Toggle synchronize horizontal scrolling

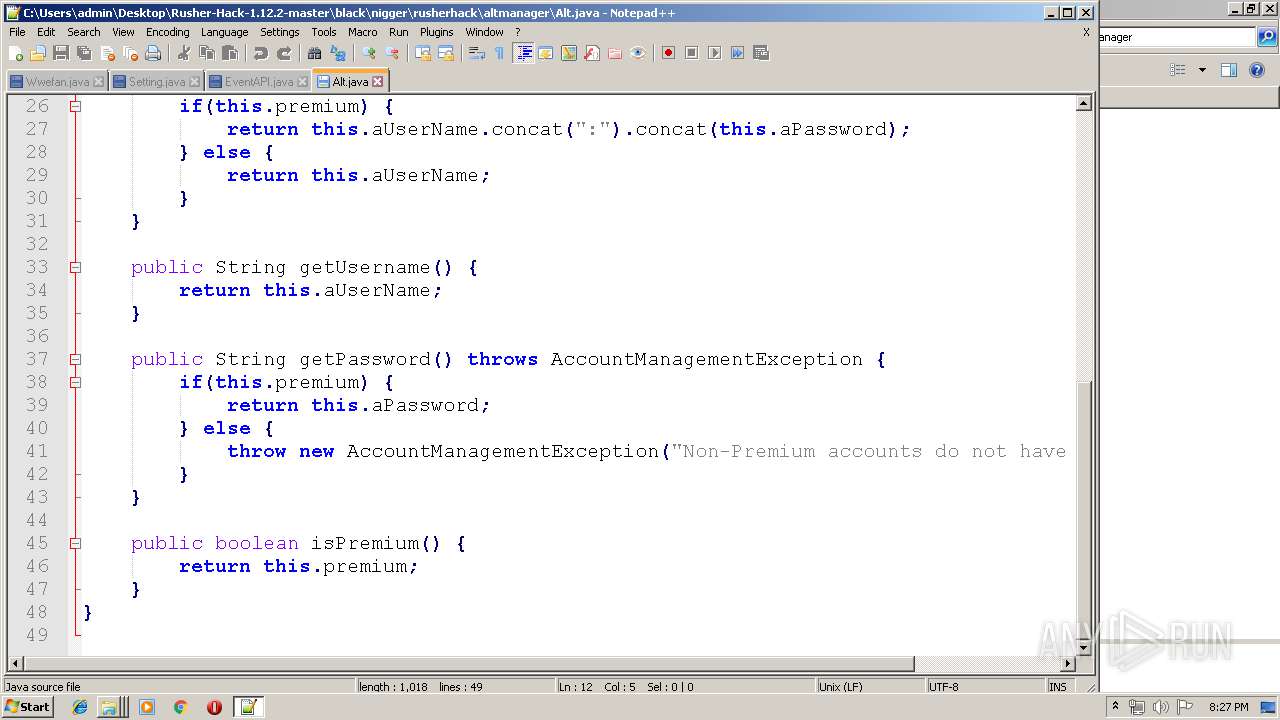pos(446,53)
